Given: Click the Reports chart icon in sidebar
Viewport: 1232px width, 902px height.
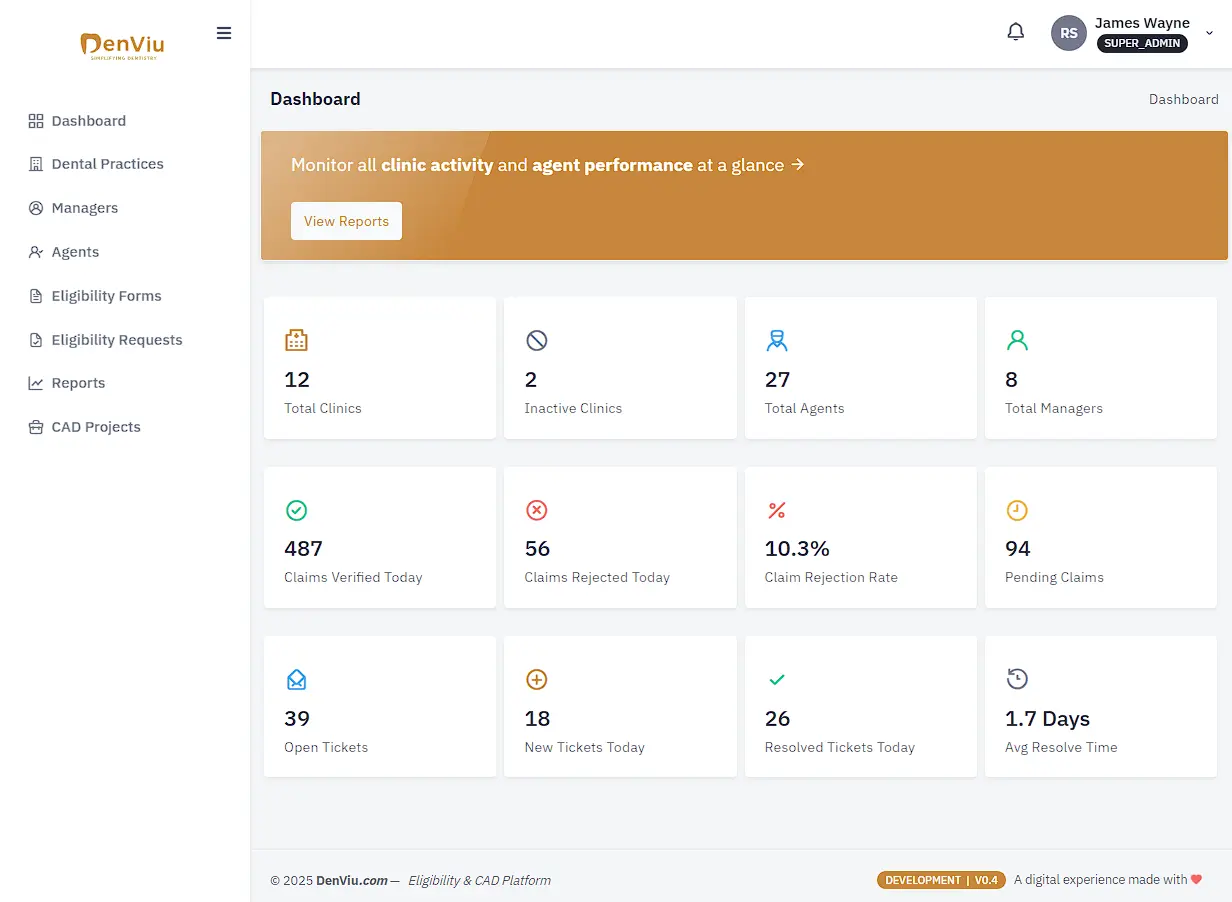Looking at the screenshot, I should pos(36,383).
